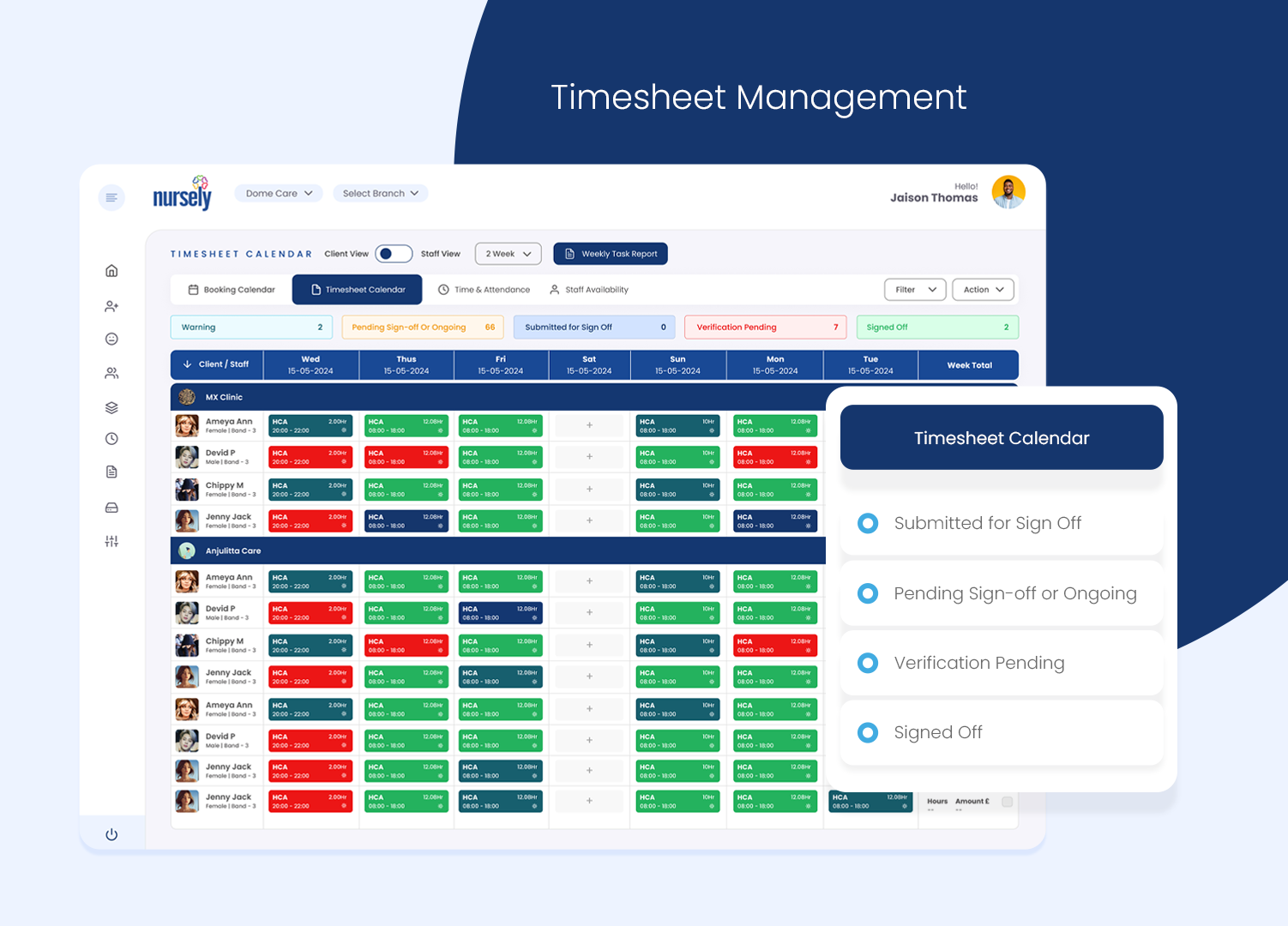Open the Dome Care dropdown
This screenshot has width=1288, height=926.
pos(279,194)
